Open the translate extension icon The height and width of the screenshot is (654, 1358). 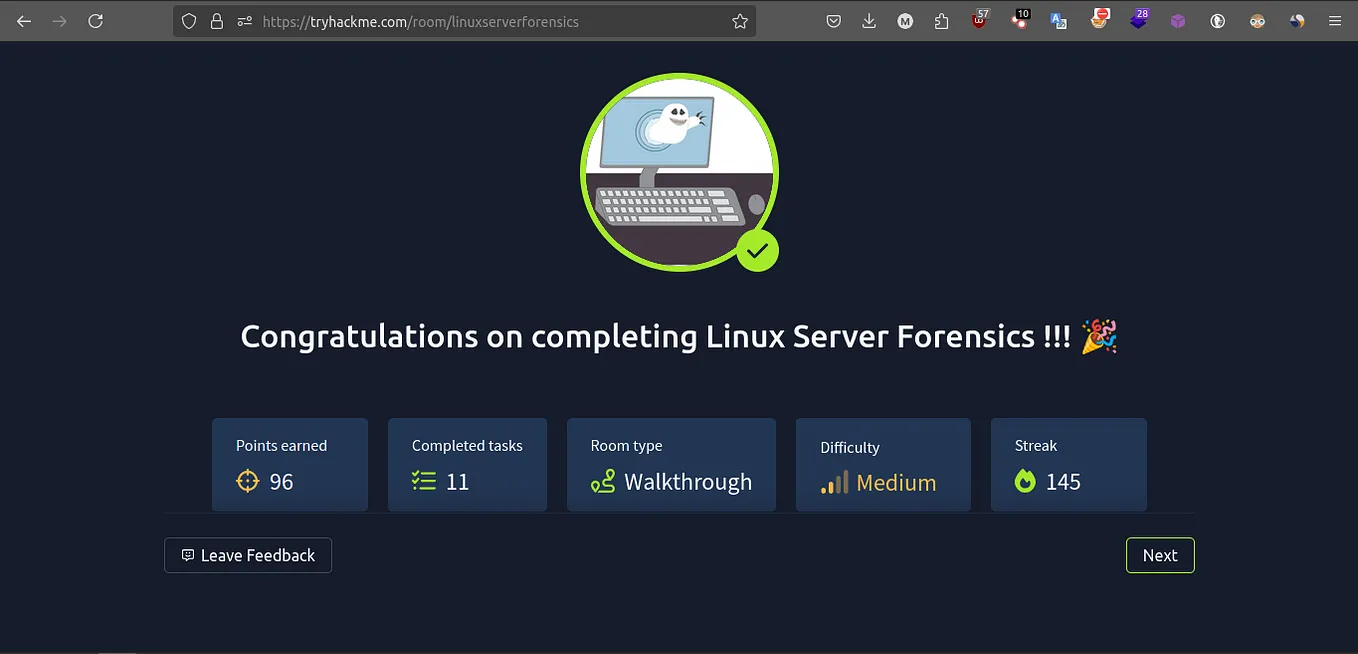(x=1058, y=20)
